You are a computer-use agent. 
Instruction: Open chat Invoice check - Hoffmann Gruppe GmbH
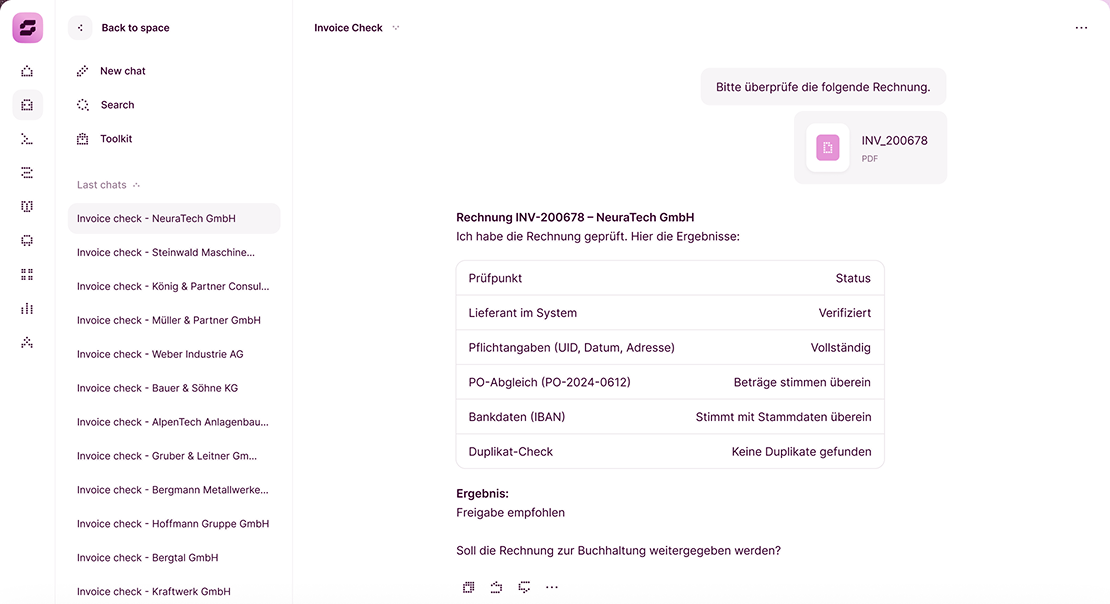[x=174, y=524]
